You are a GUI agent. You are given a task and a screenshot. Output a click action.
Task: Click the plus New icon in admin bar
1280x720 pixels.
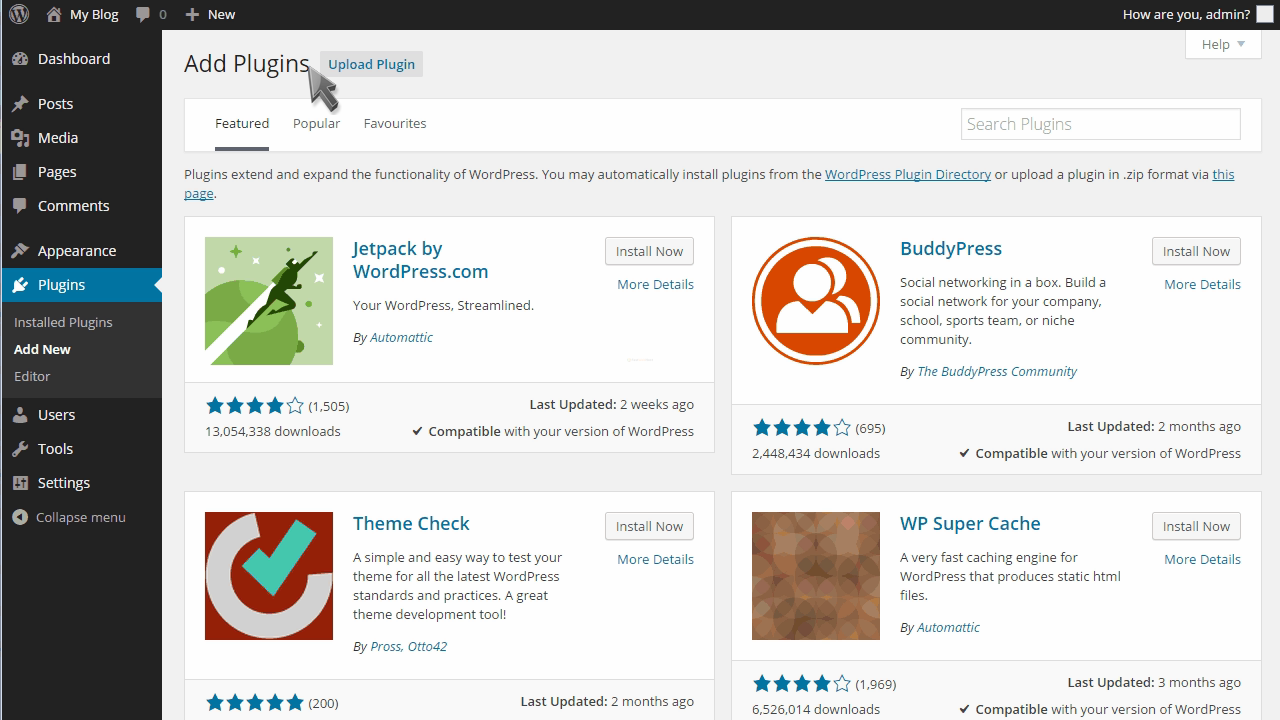(x=193, y=14)
